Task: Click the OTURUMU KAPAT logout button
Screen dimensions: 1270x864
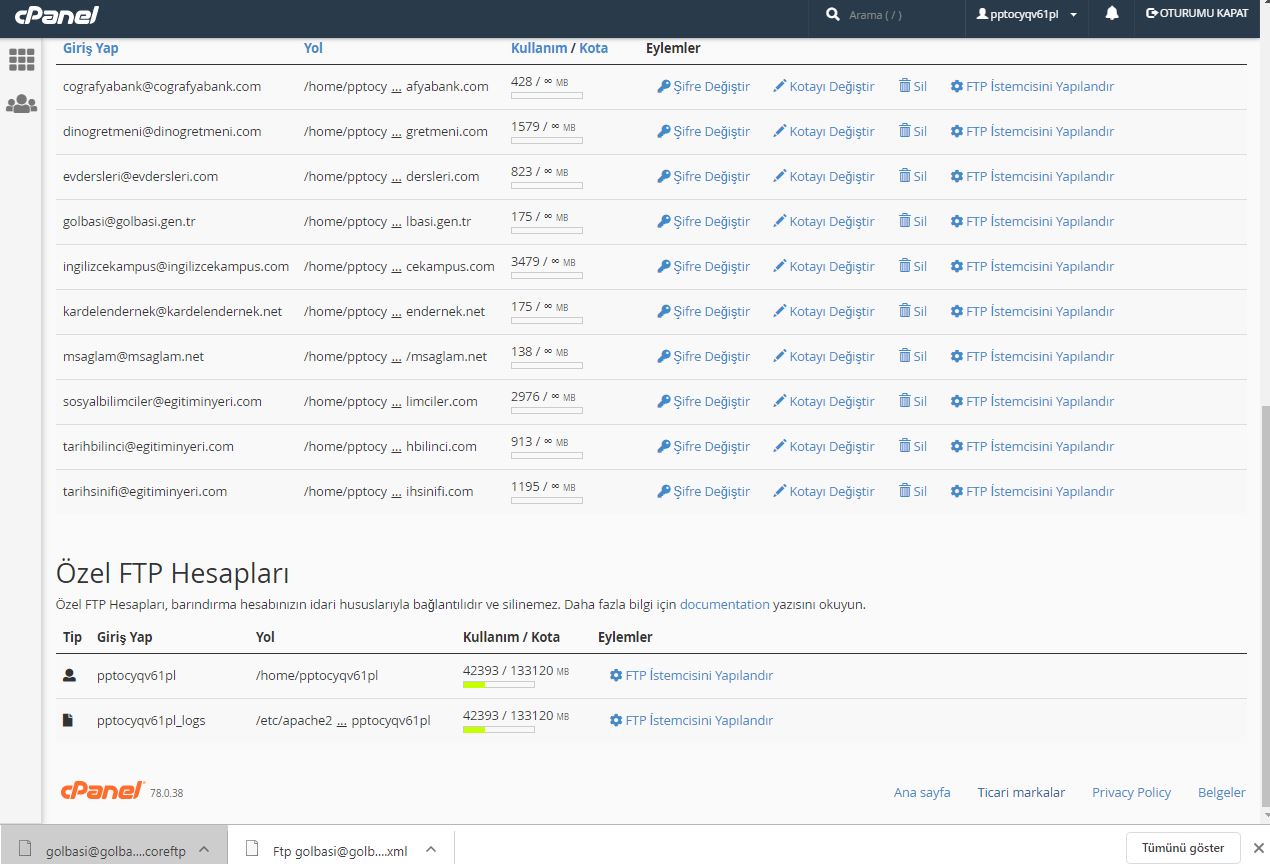Action: [1197, 14]
